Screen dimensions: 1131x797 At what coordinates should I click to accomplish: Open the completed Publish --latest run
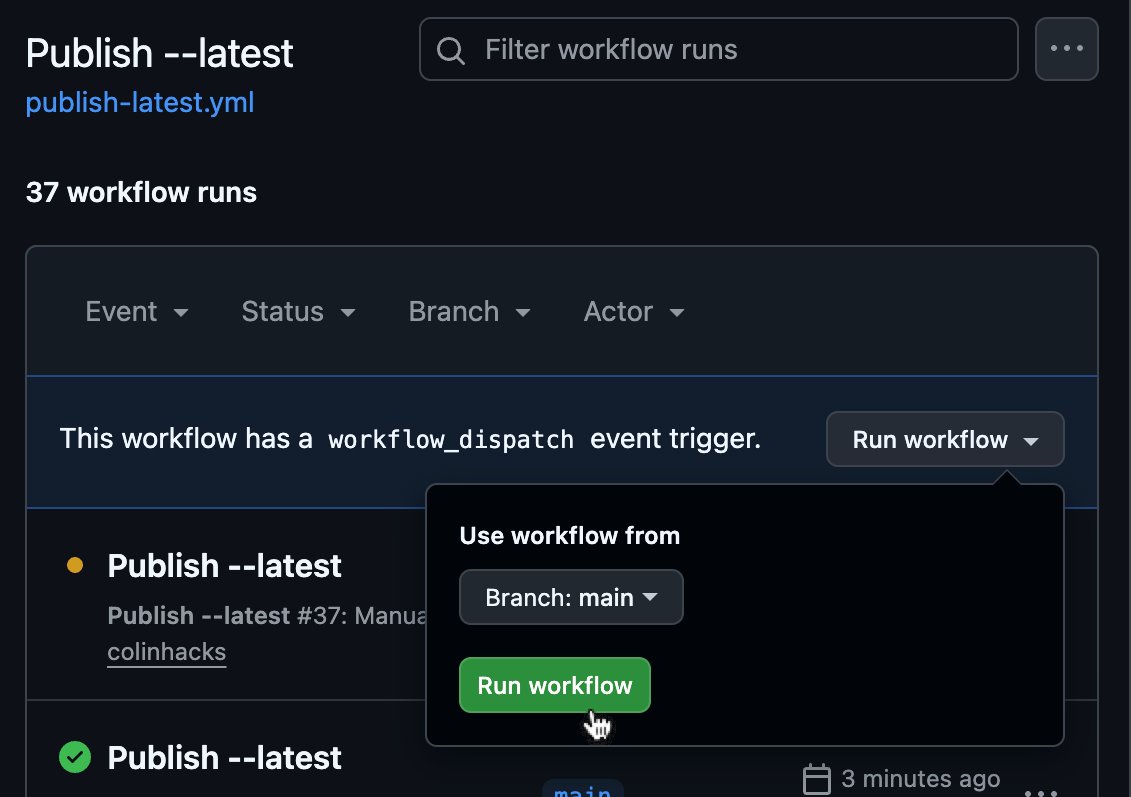[224, 757]
